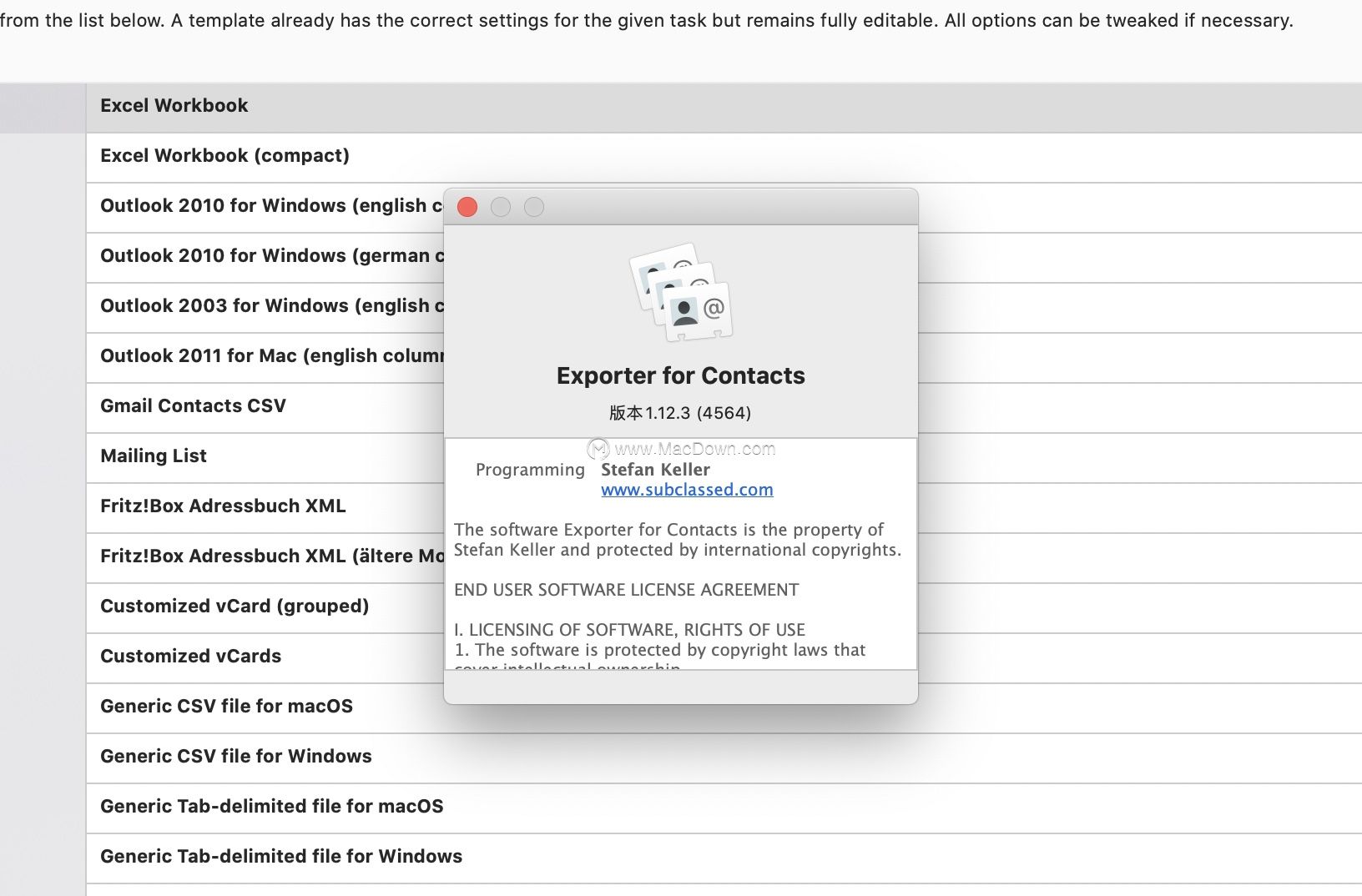
Task: Click the version 1.12.3 (4564) label
Action: point(680,413)
